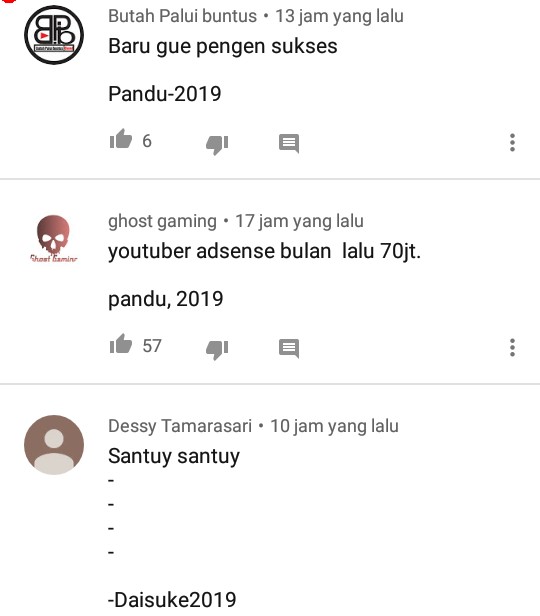540x616 pixels.
Task: Reply to ghost gaming's comment
Action: (x=289, y=348)
